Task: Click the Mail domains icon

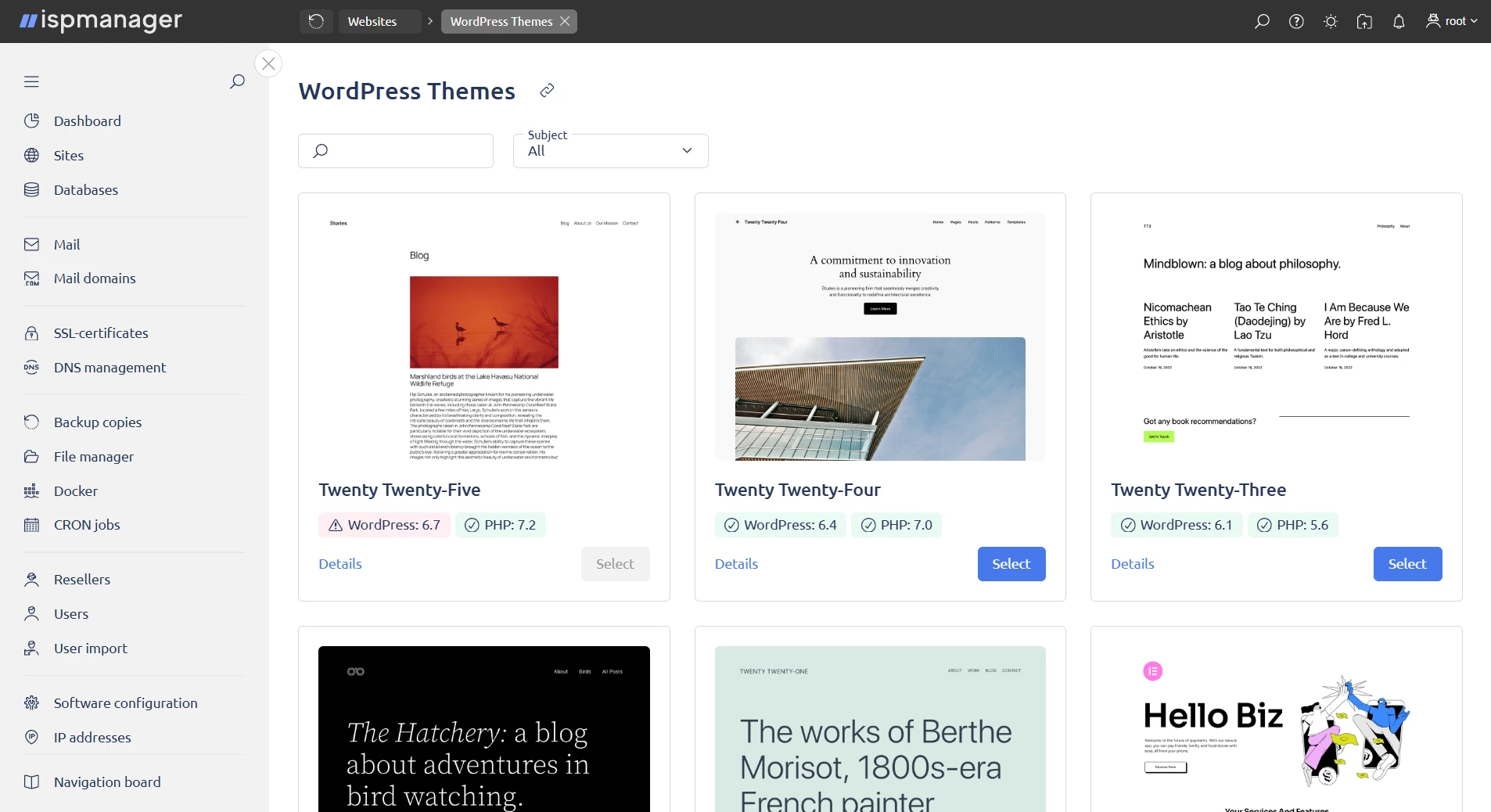Action: pyautogui.click(x=31, y=278)
